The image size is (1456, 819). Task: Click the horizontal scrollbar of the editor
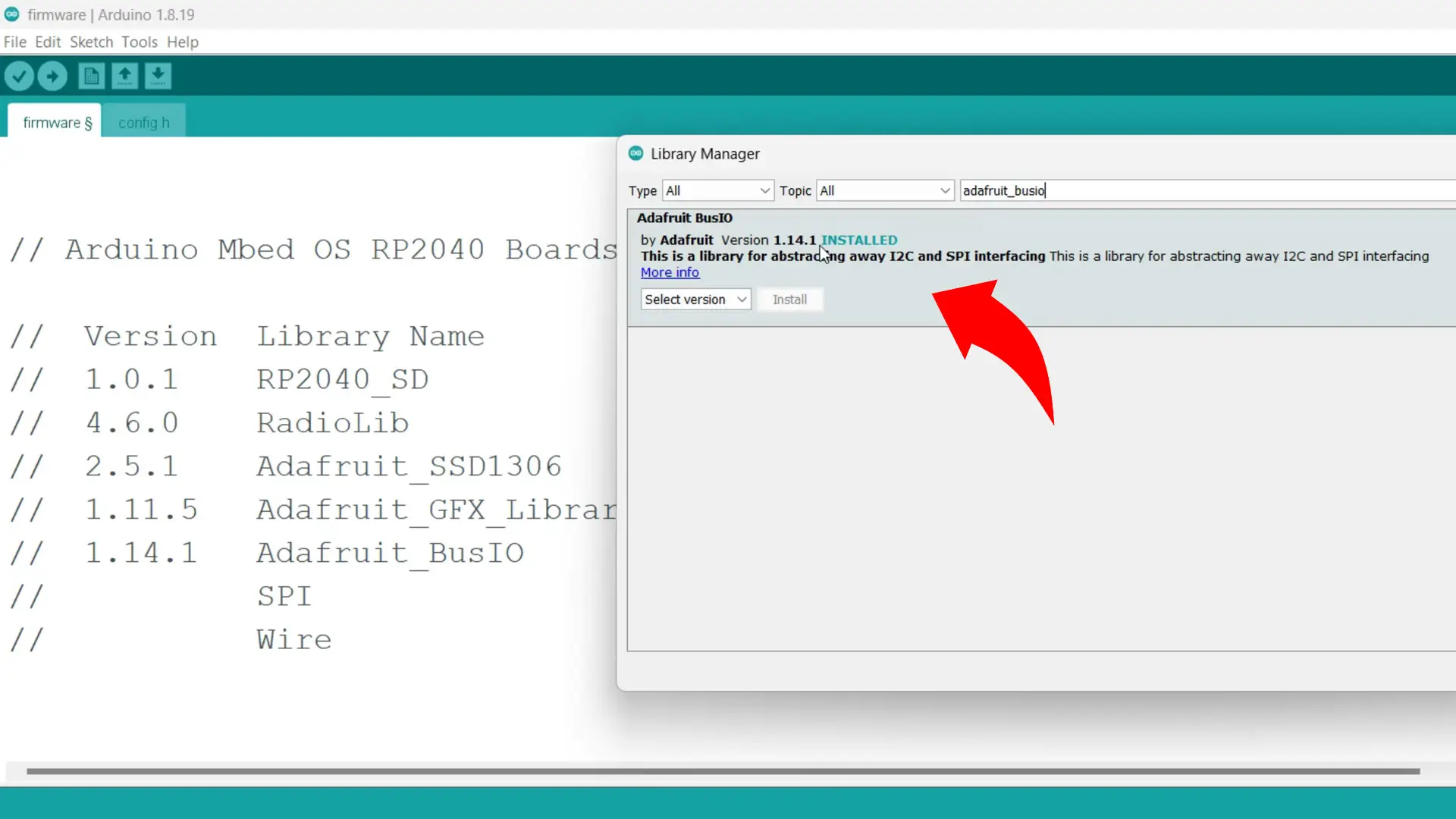click(723, 771)
